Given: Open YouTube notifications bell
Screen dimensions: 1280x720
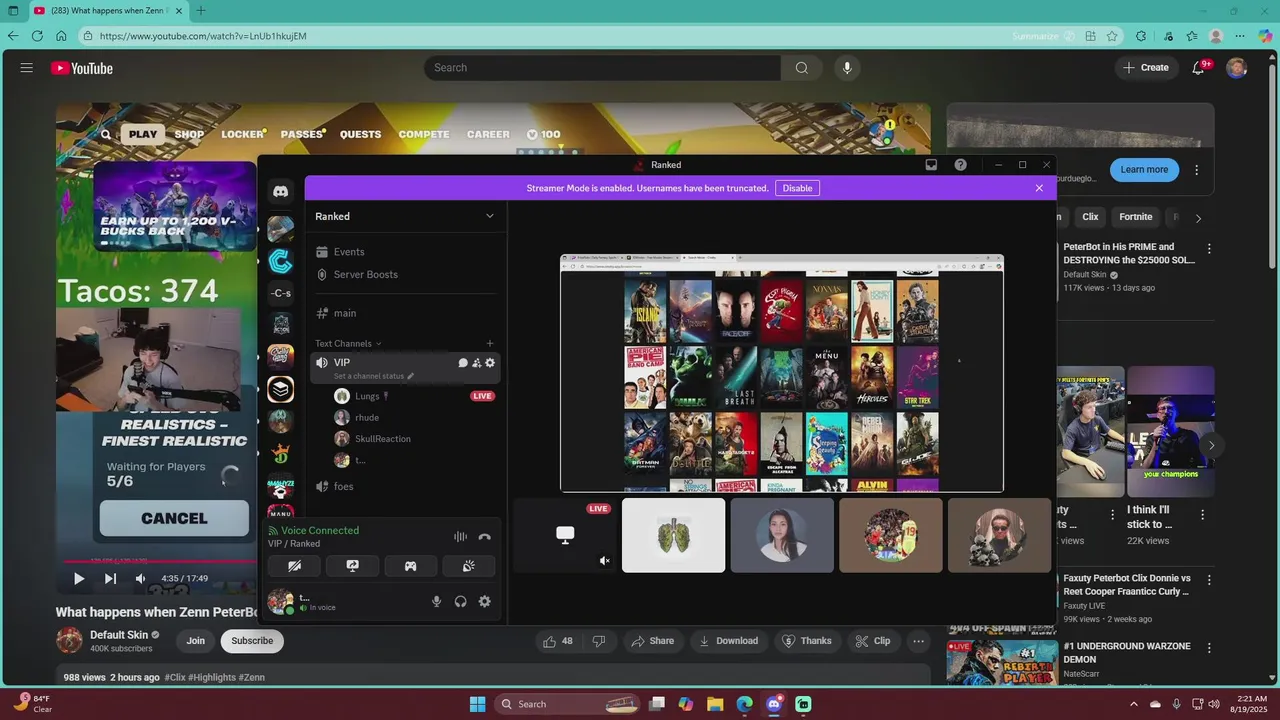Looking at the screenshot, I should tap(1199, 68).
